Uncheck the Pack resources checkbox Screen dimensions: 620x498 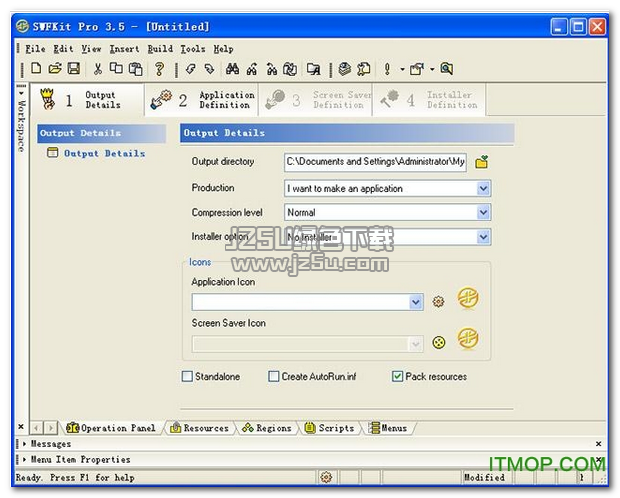click(397, 376)
